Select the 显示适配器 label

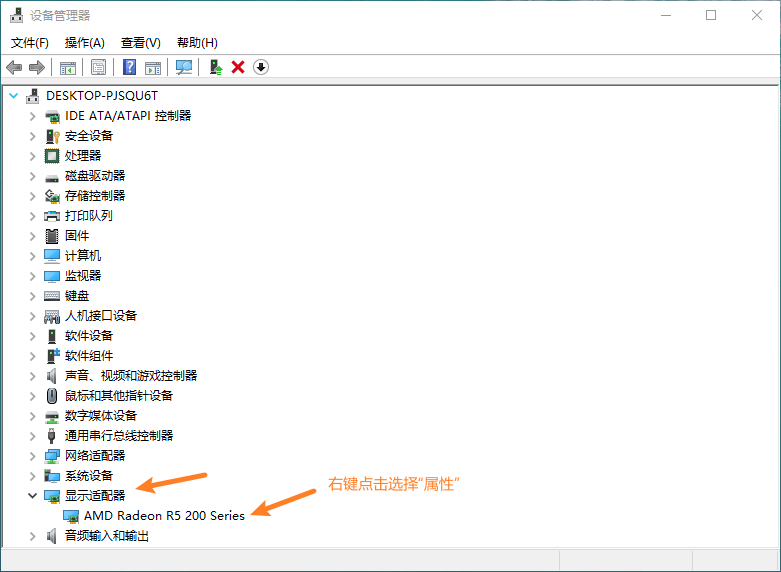[95, 496]
